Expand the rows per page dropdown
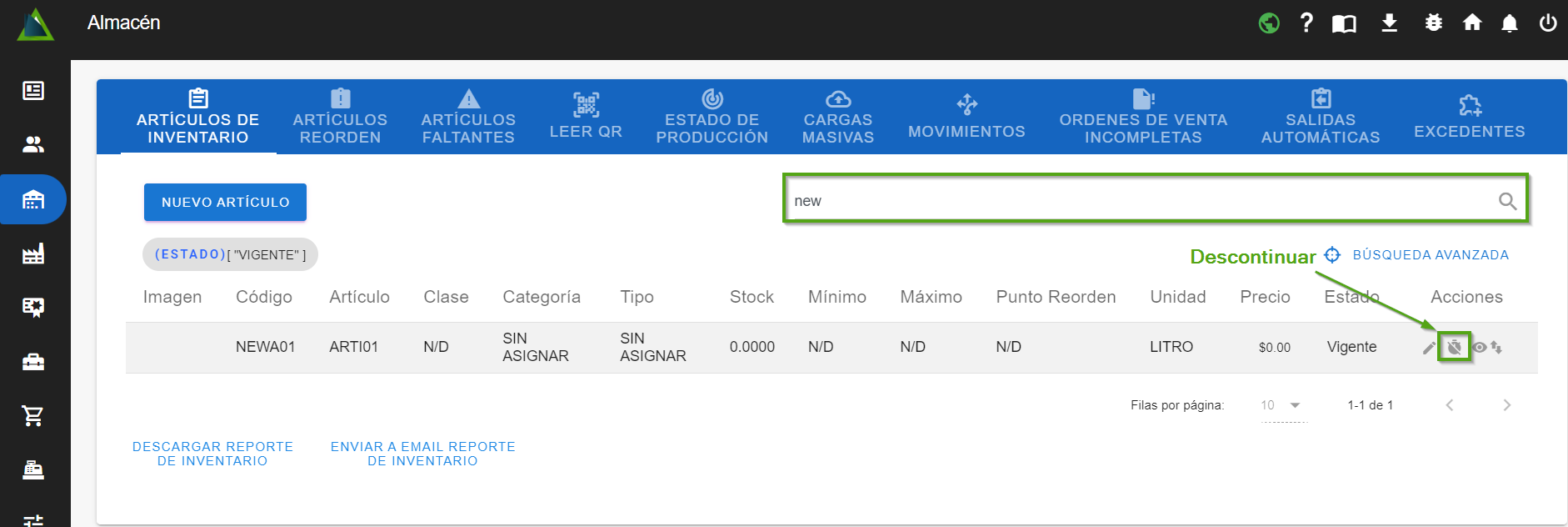Viewport: 1568px width, 527px height. pyautogui.click(x=1281, y=405)
